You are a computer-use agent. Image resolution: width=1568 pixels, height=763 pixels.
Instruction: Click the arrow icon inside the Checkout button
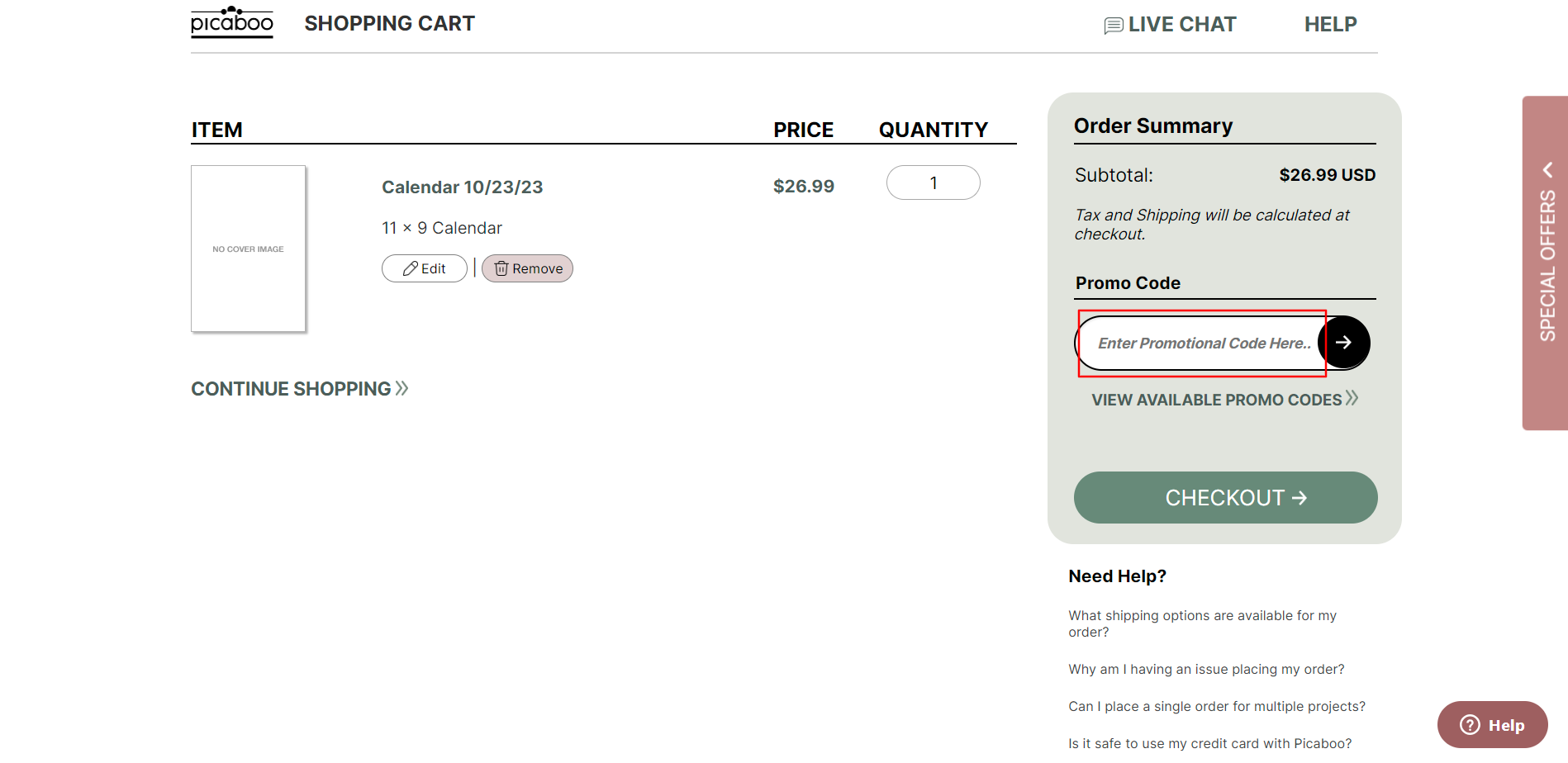coord(1299,497)
